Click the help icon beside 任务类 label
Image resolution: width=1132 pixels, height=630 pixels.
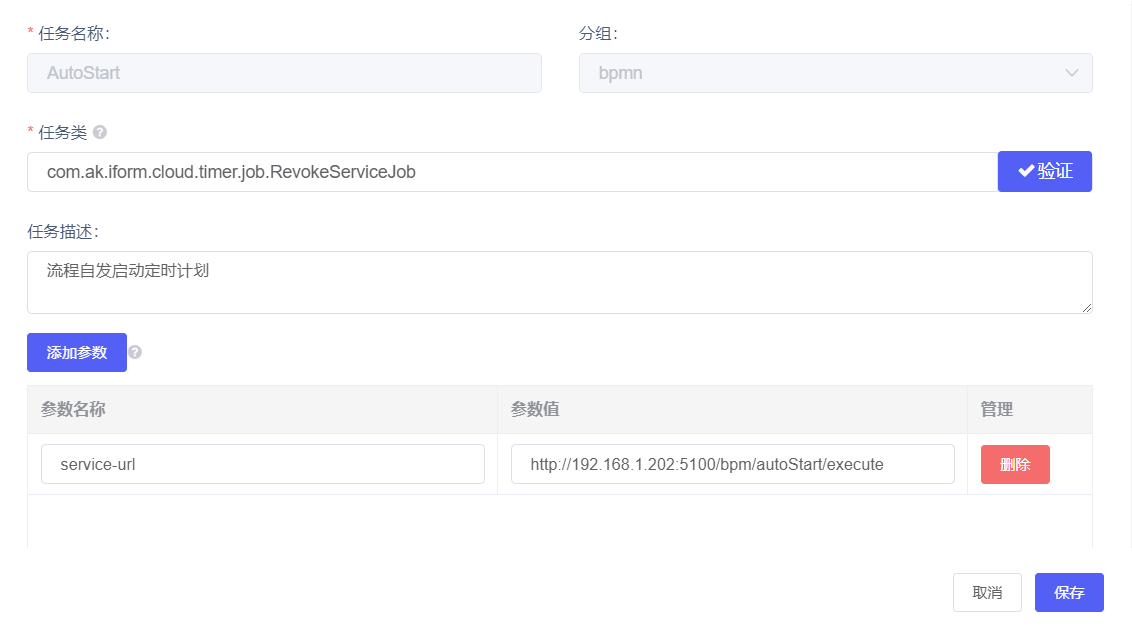(x=100, y=132)
